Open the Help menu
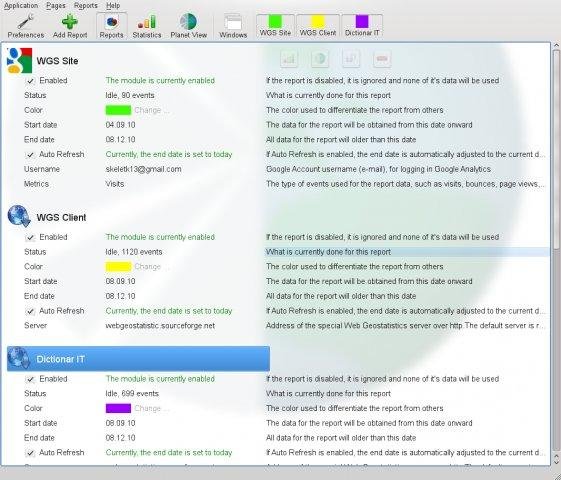This screenshot has height=480, width=561. pos(113,5)
